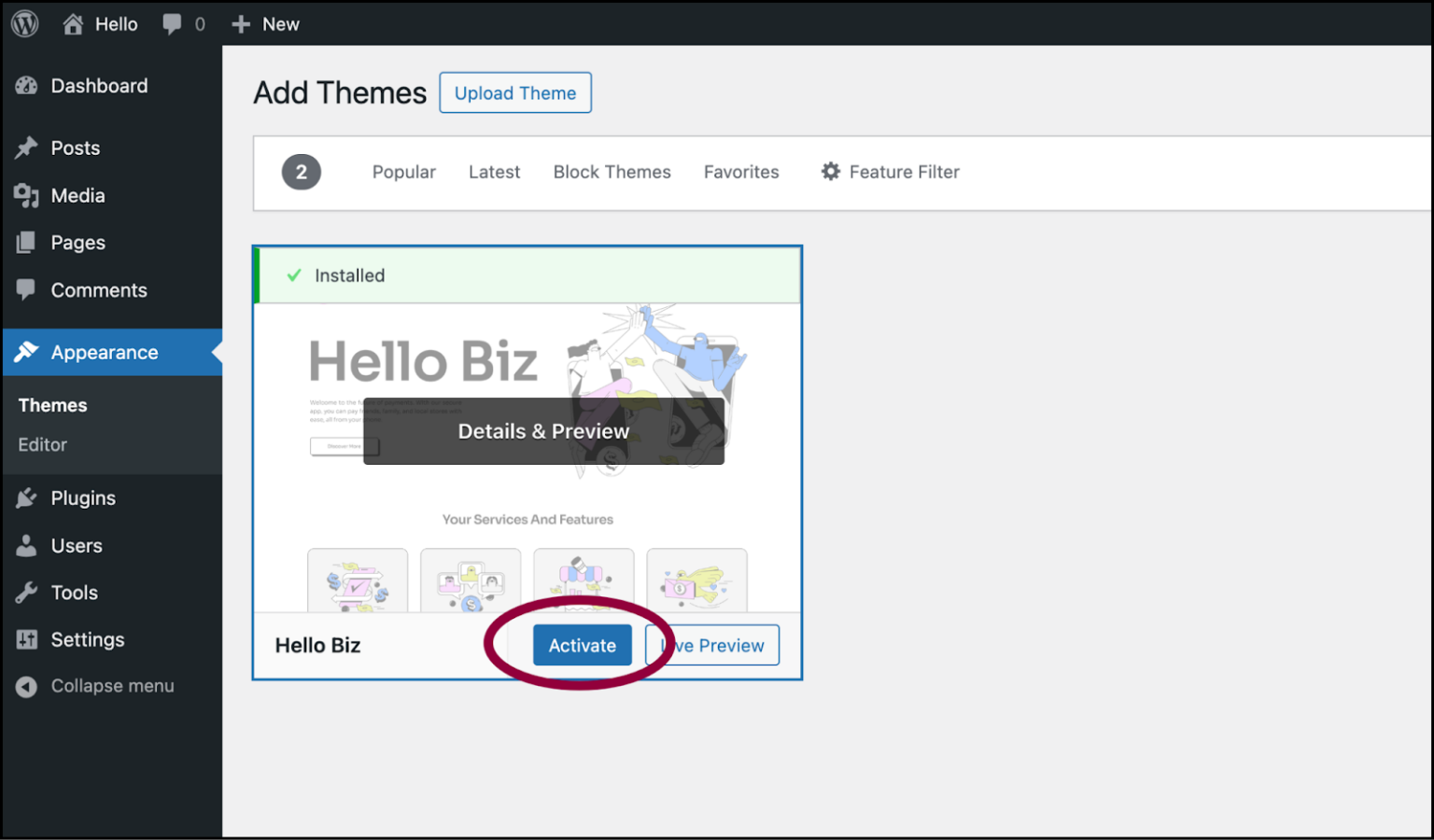Select the Appearance paintbrush icon
1434x840 pixels.
[27, 352]
